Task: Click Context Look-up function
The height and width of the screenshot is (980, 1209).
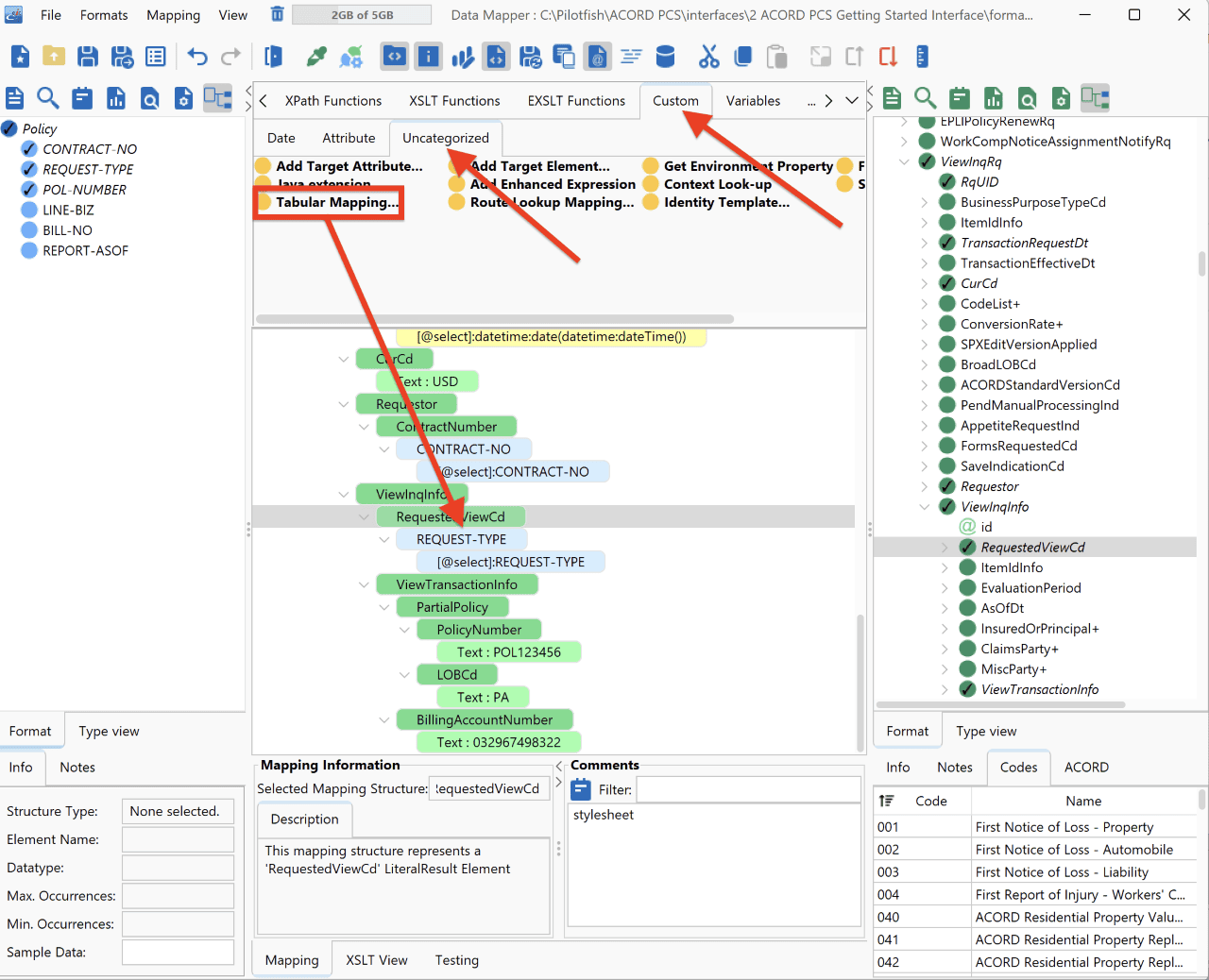Action: (707, 184)
